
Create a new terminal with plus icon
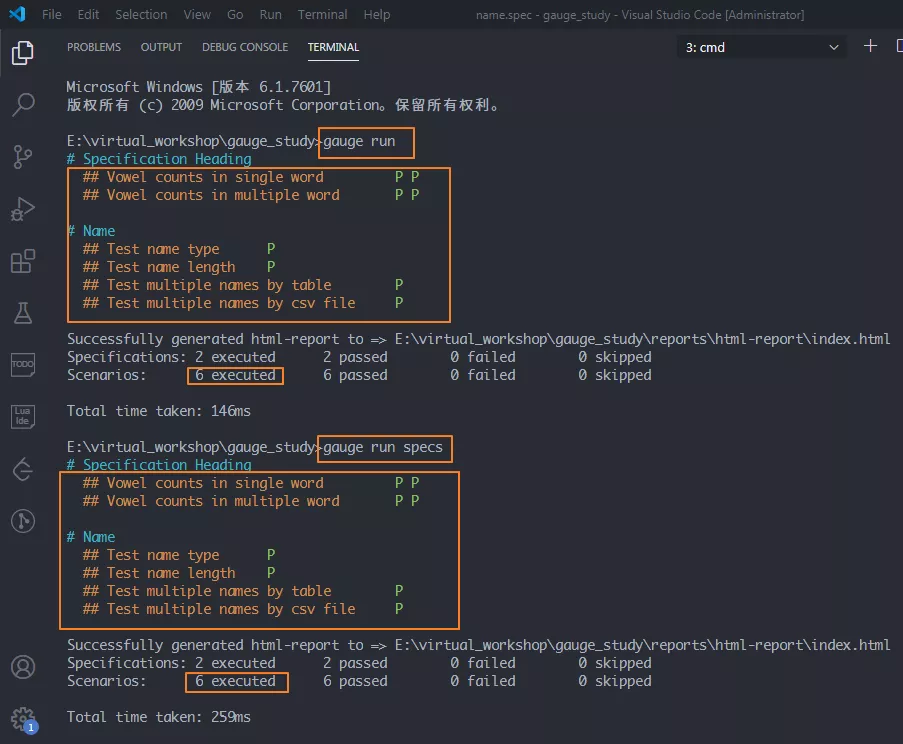coord(870,46)
